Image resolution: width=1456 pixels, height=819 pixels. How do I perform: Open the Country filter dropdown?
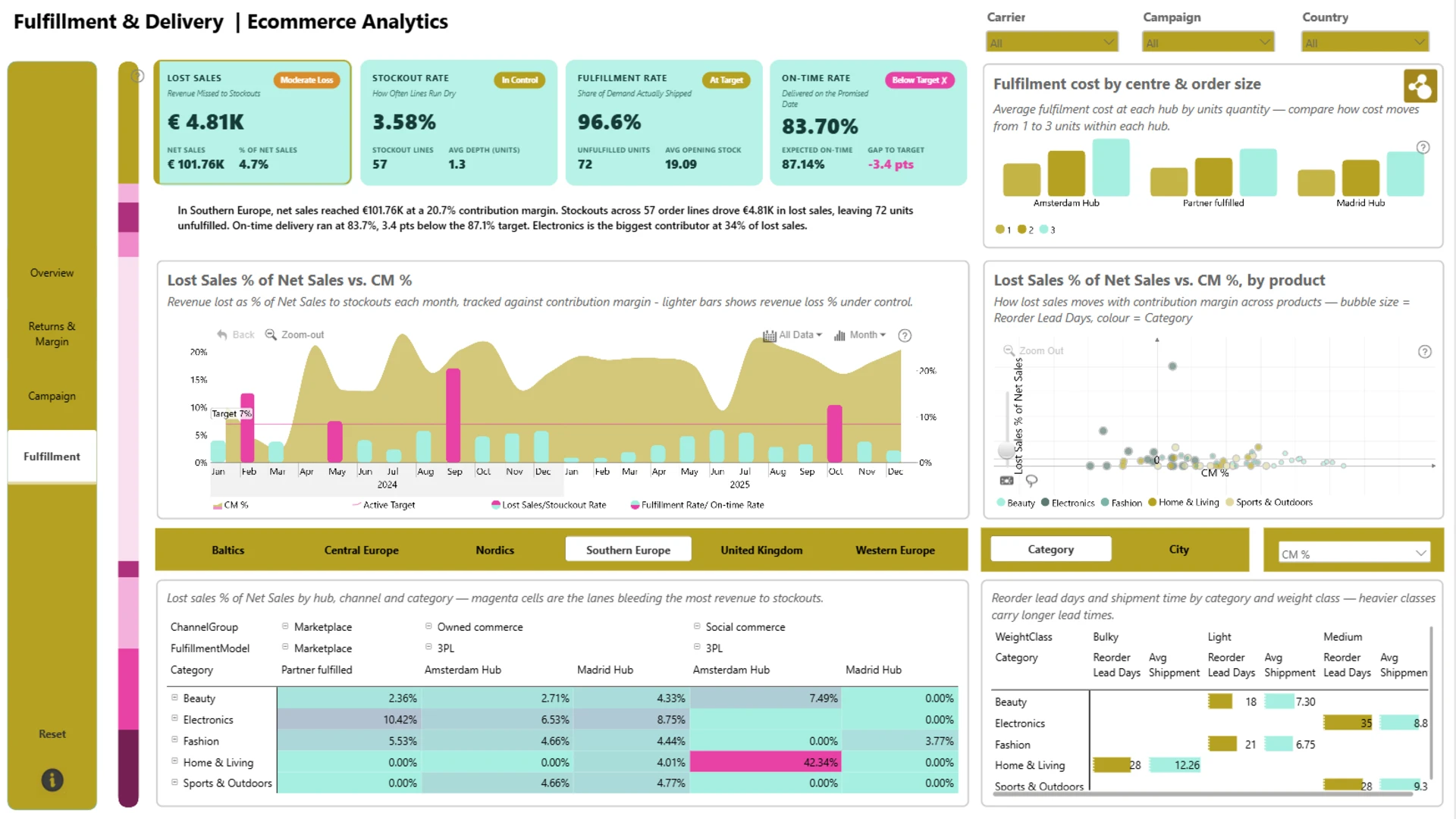(x=1365, y=42)
